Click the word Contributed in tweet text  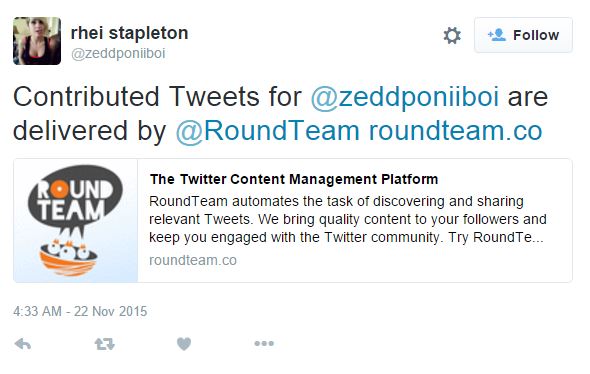(x=87, y=97)
